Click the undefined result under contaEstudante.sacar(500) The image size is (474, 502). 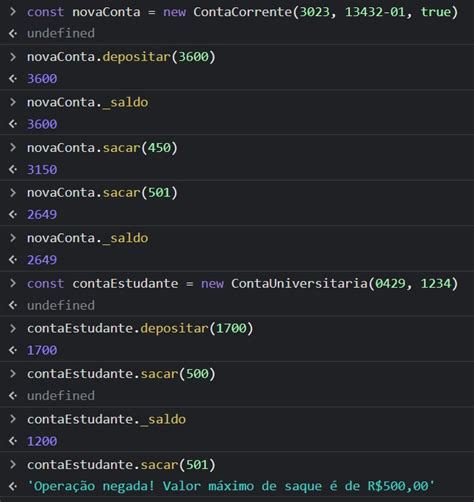(x=61, y=396)
